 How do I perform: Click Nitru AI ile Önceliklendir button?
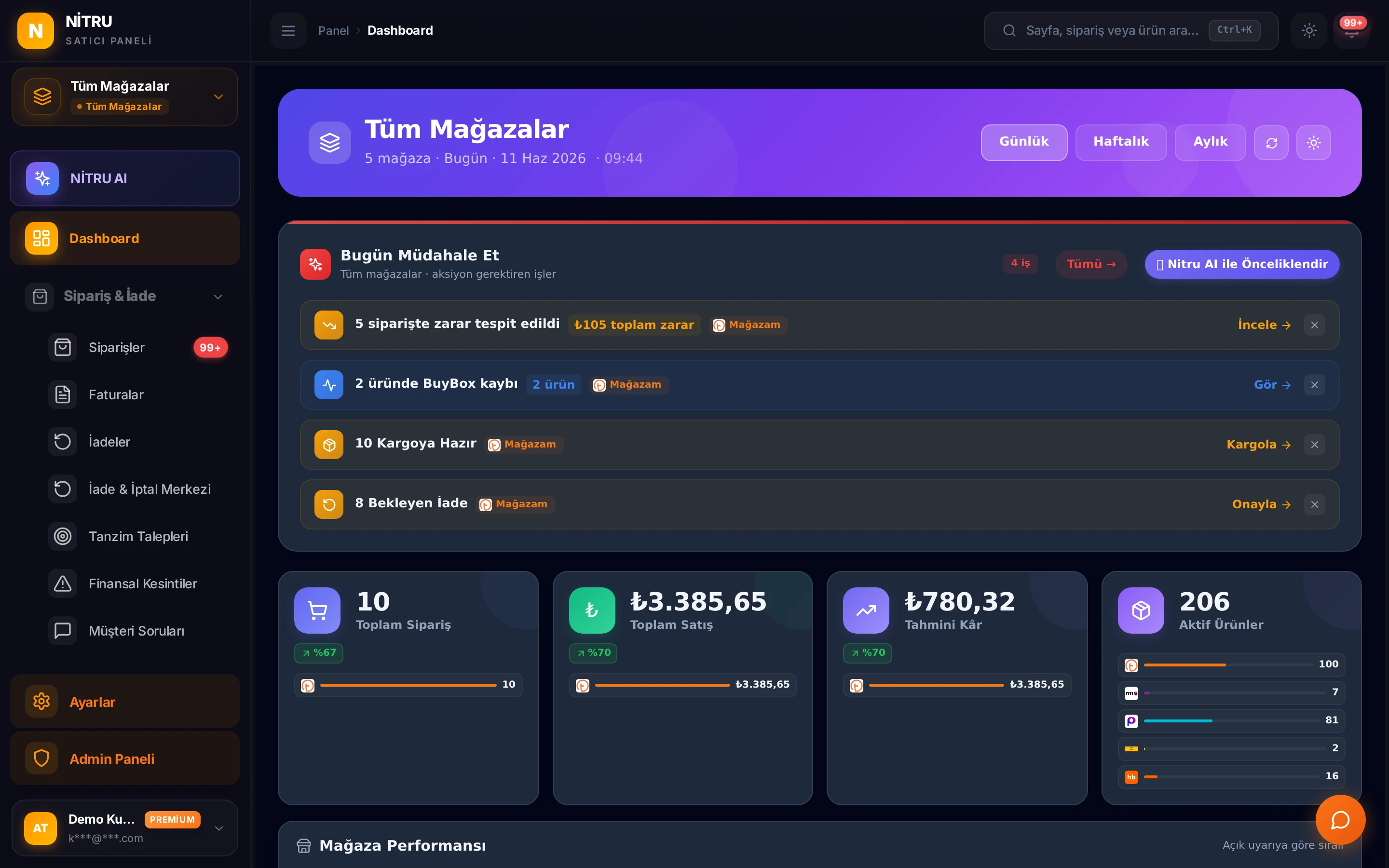[x=1241, y=264]
